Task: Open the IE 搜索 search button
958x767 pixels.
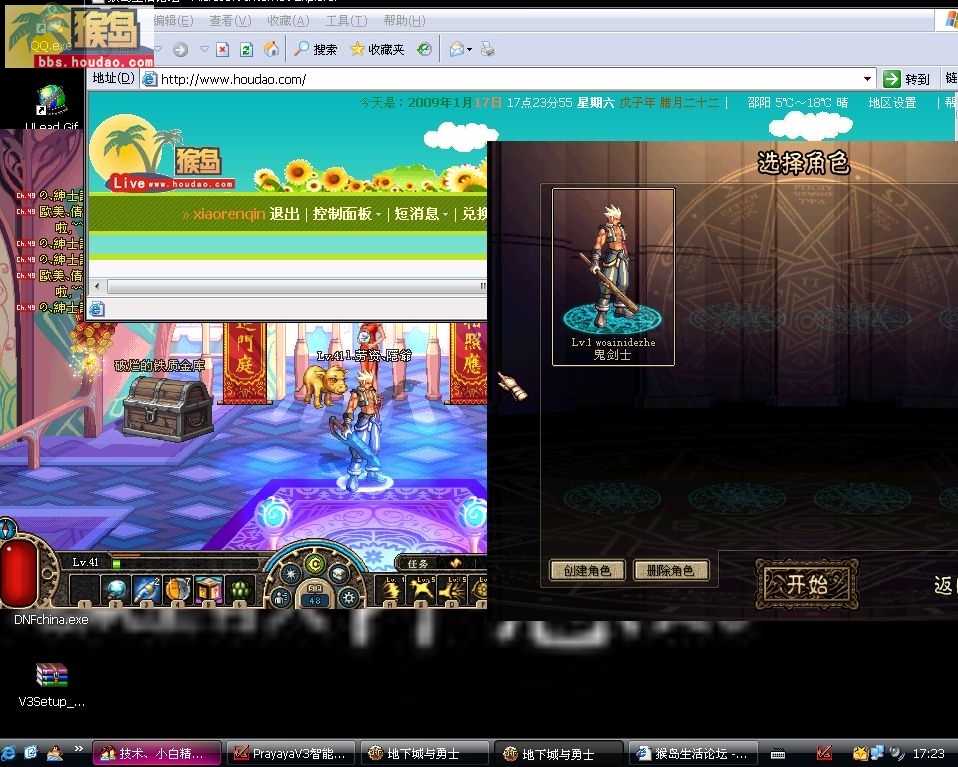Action: coord(315,50)
